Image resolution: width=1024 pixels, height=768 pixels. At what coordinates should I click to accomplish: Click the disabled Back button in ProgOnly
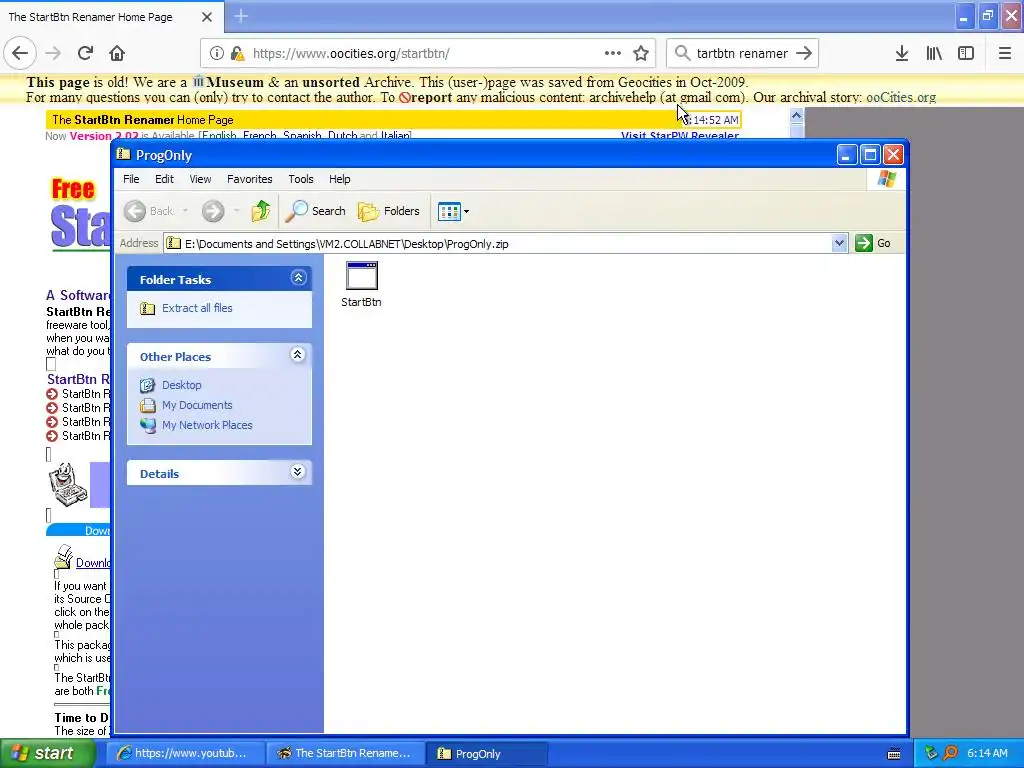point(149,211)
